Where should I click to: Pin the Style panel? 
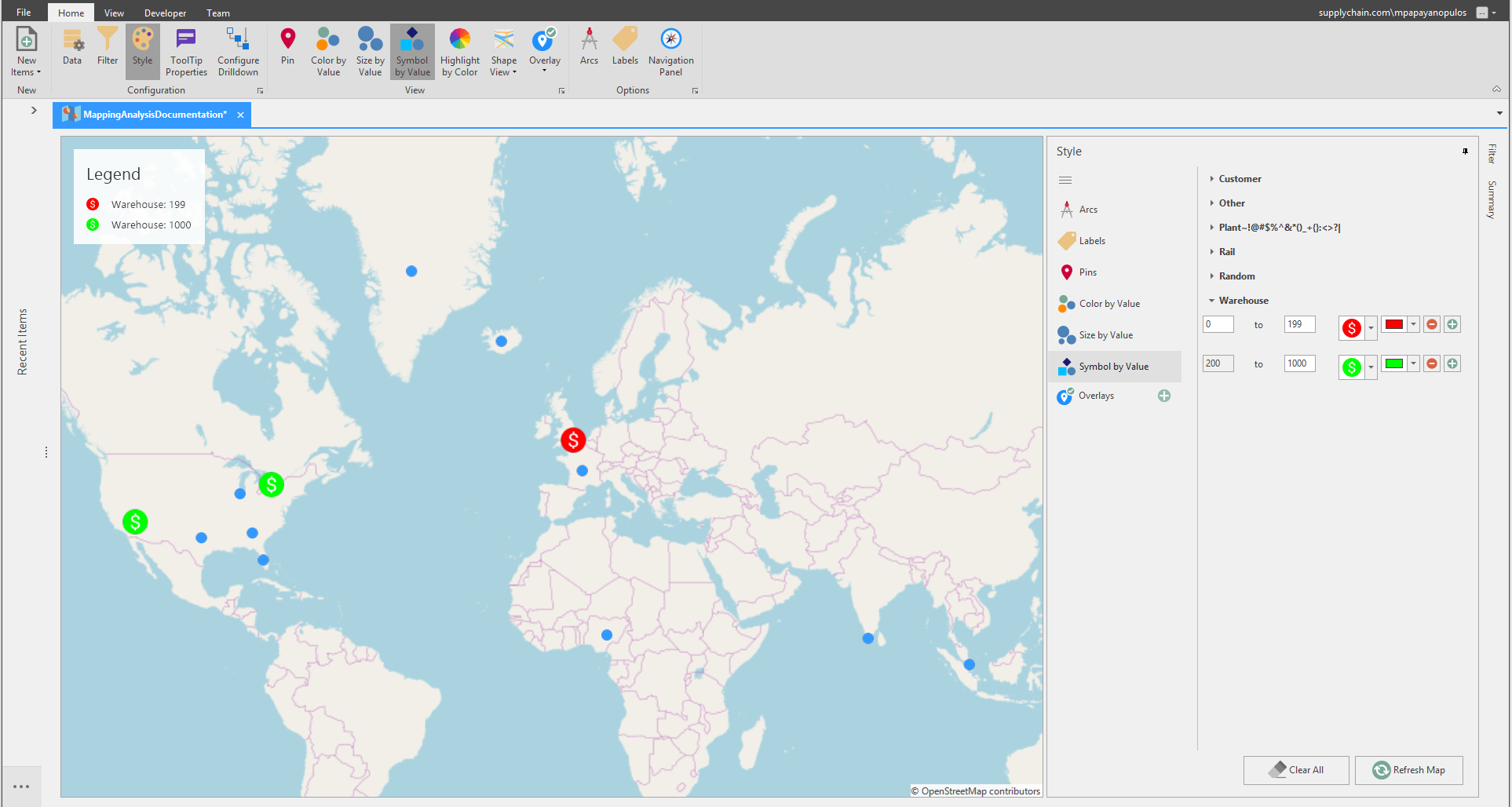[x=1465, y=152]
